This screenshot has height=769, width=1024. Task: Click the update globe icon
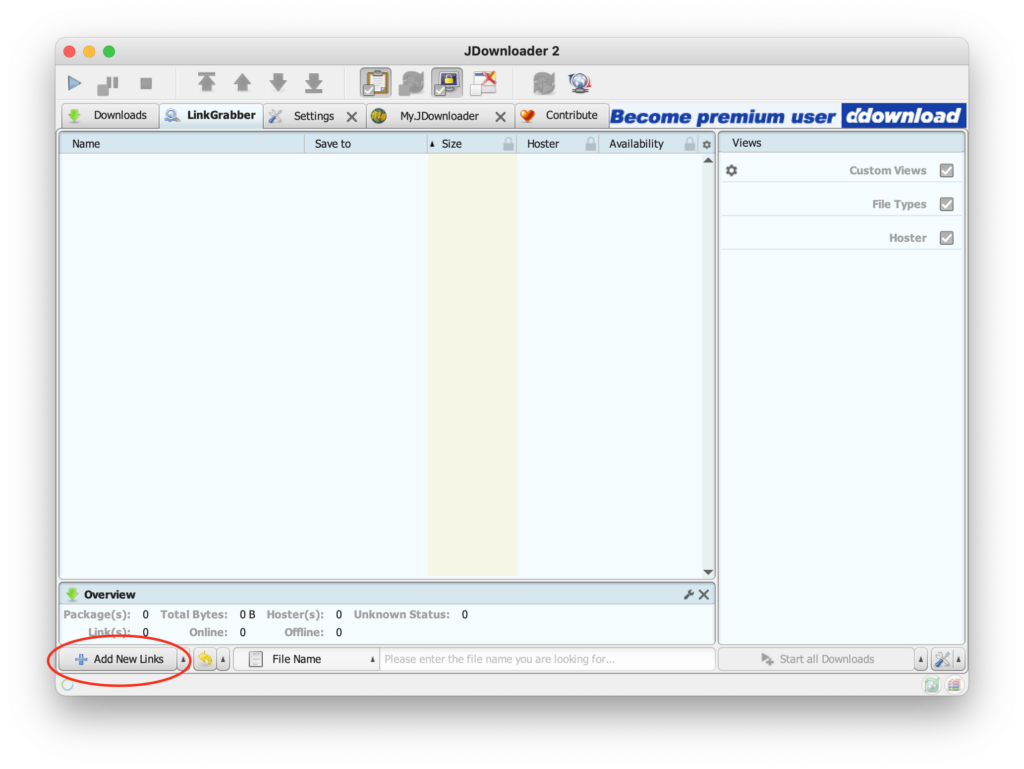tap(579, 83)
